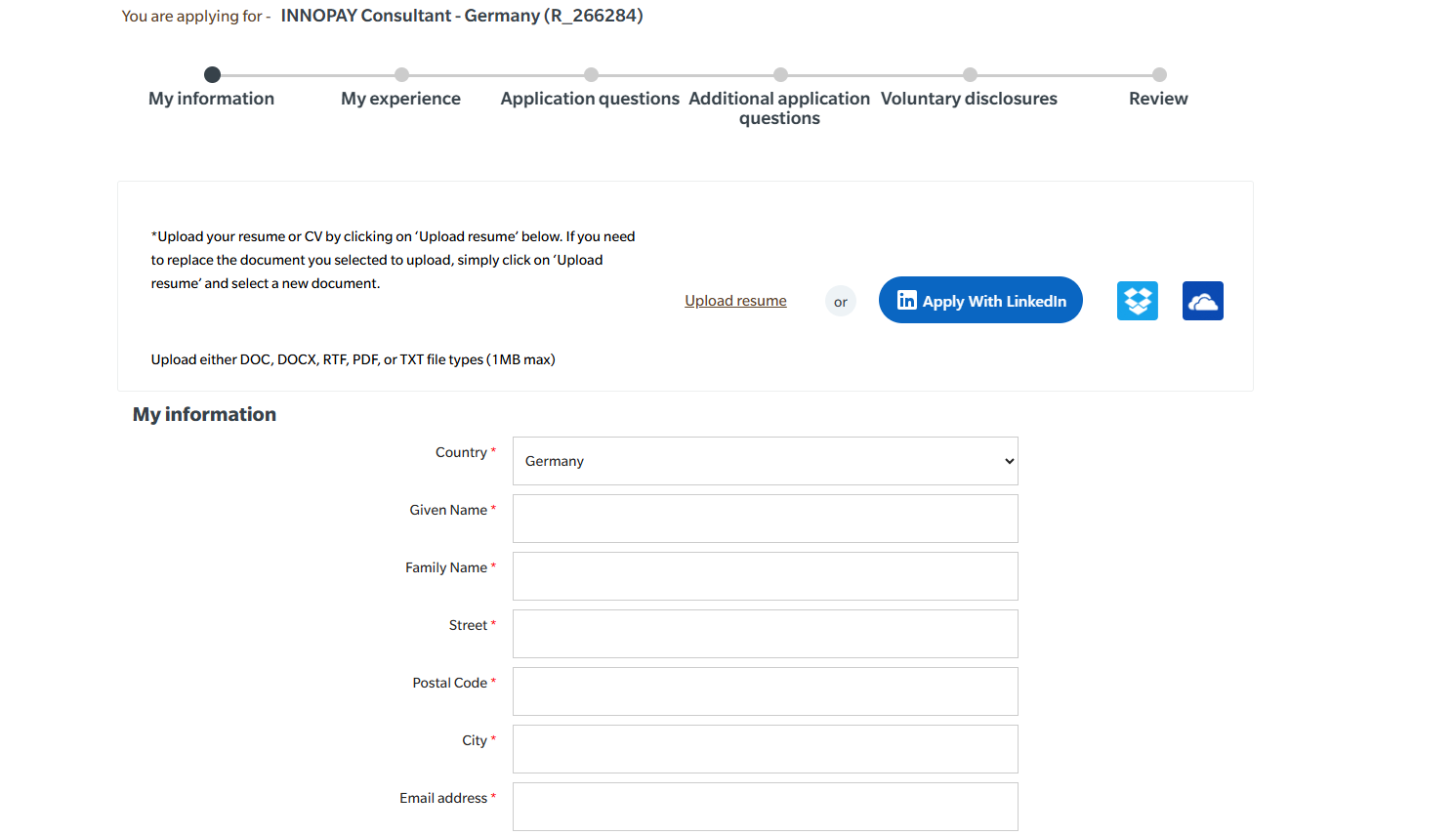Go to My experience step
Viewport: 1456px width, 836px height.
click(x=400, y=99)
